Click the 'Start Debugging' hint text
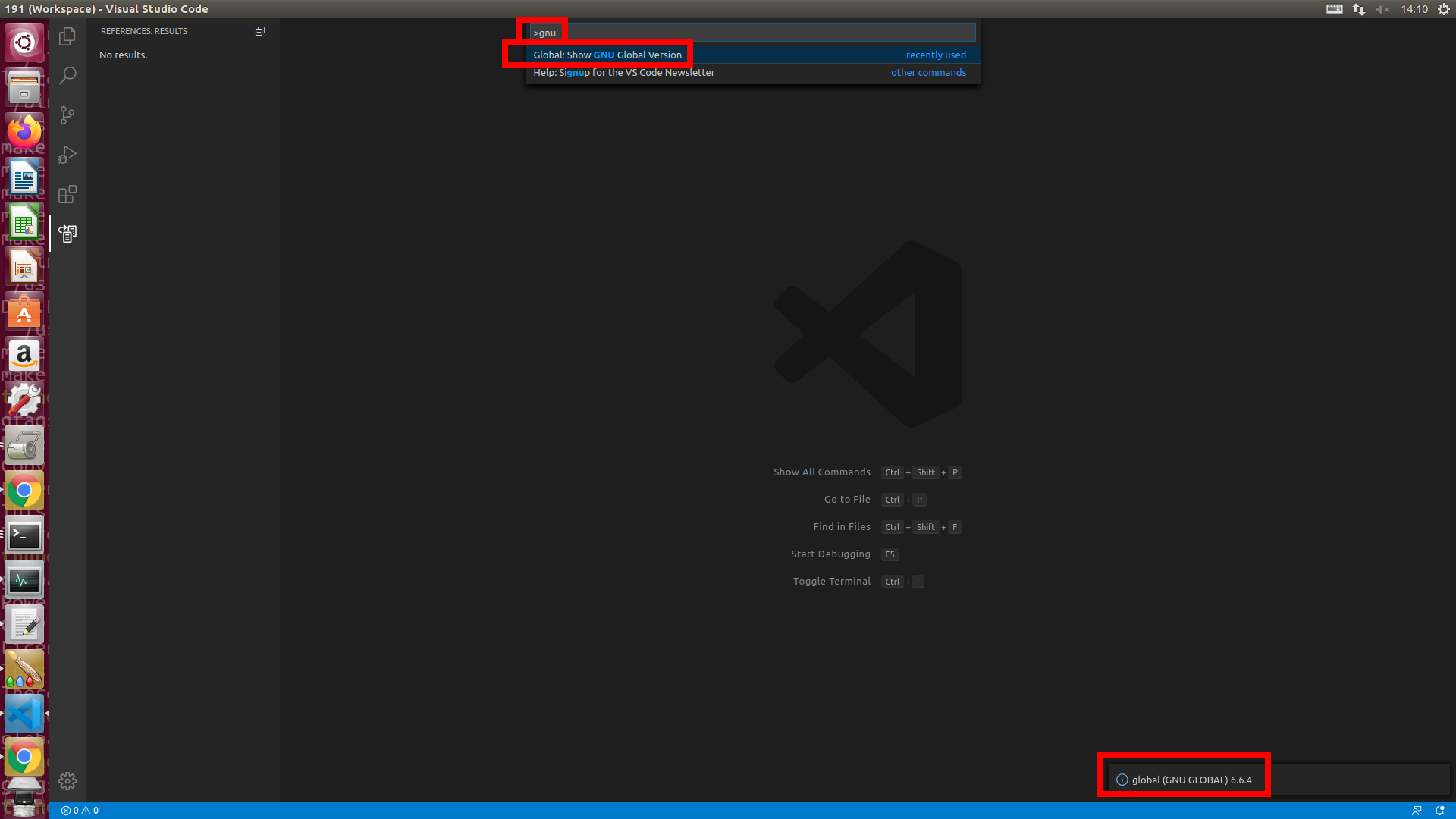The height and width of the screenshot is (819, 1456). [x=830, y=554]
